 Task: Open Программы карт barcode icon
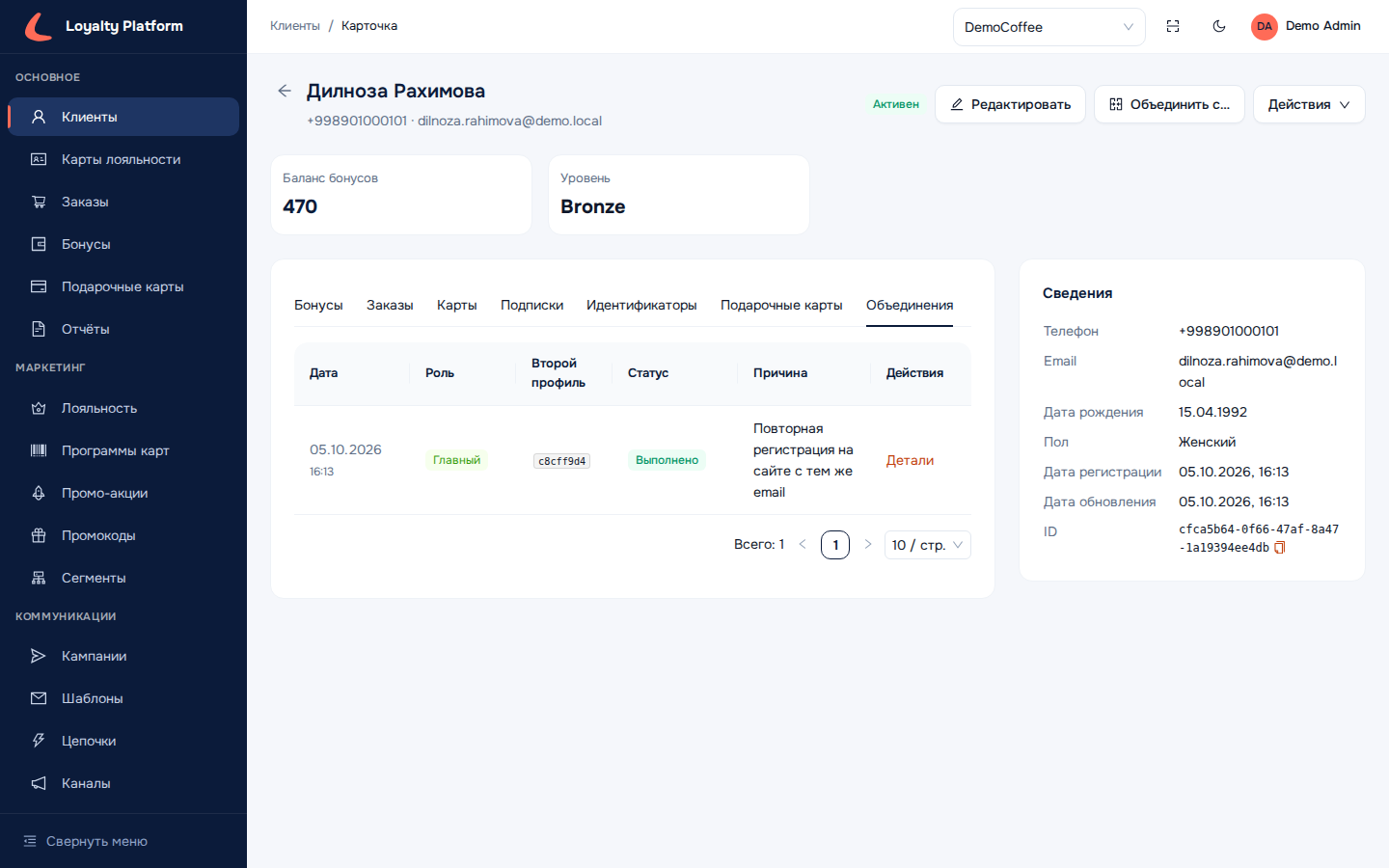coord(39,450)
